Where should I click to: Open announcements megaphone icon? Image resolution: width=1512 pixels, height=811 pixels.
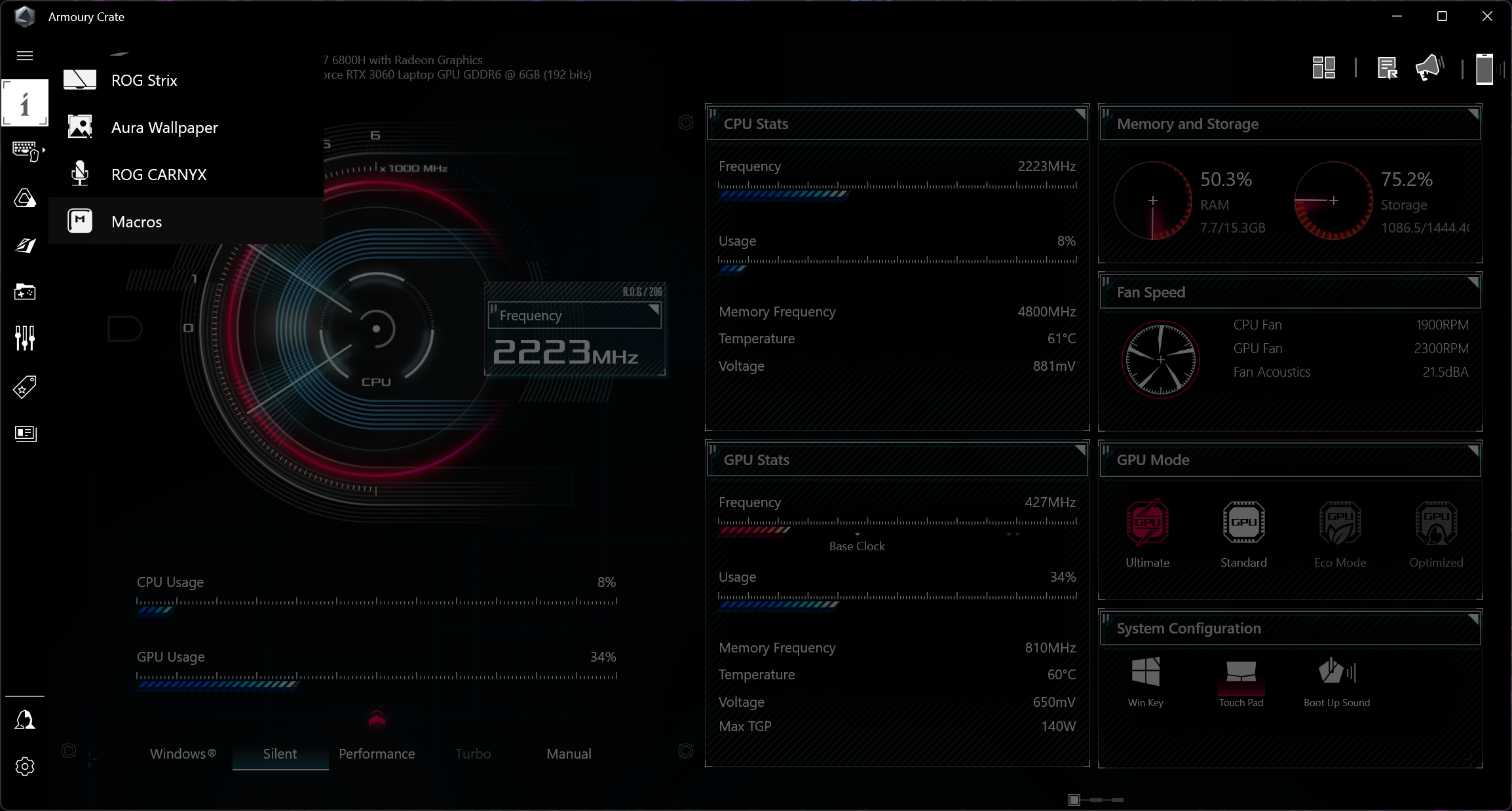1429,67
